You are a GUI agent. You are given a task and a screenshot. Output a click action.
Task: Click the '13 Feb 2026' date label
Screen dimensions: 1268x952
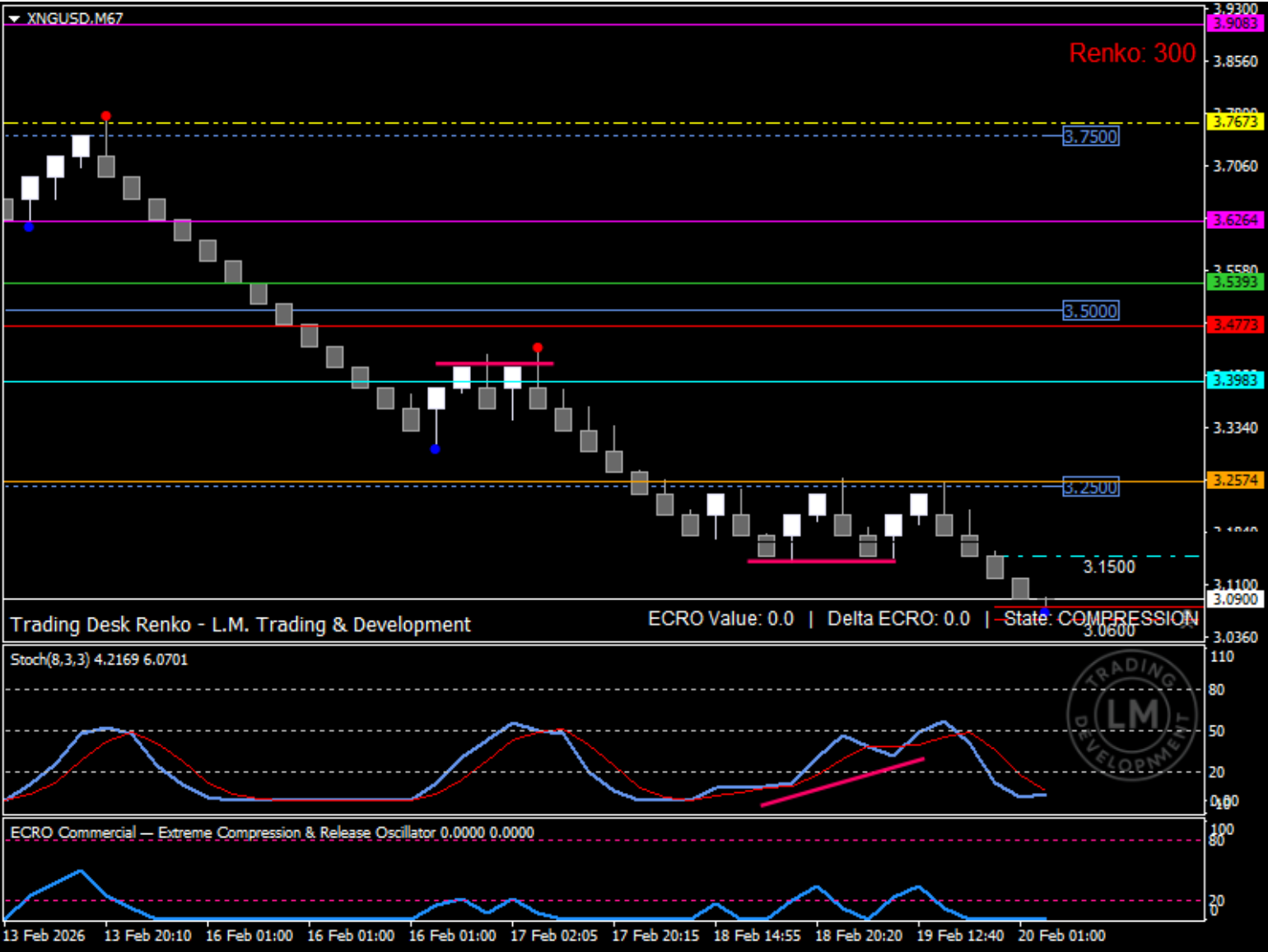[x=44, y=936]
